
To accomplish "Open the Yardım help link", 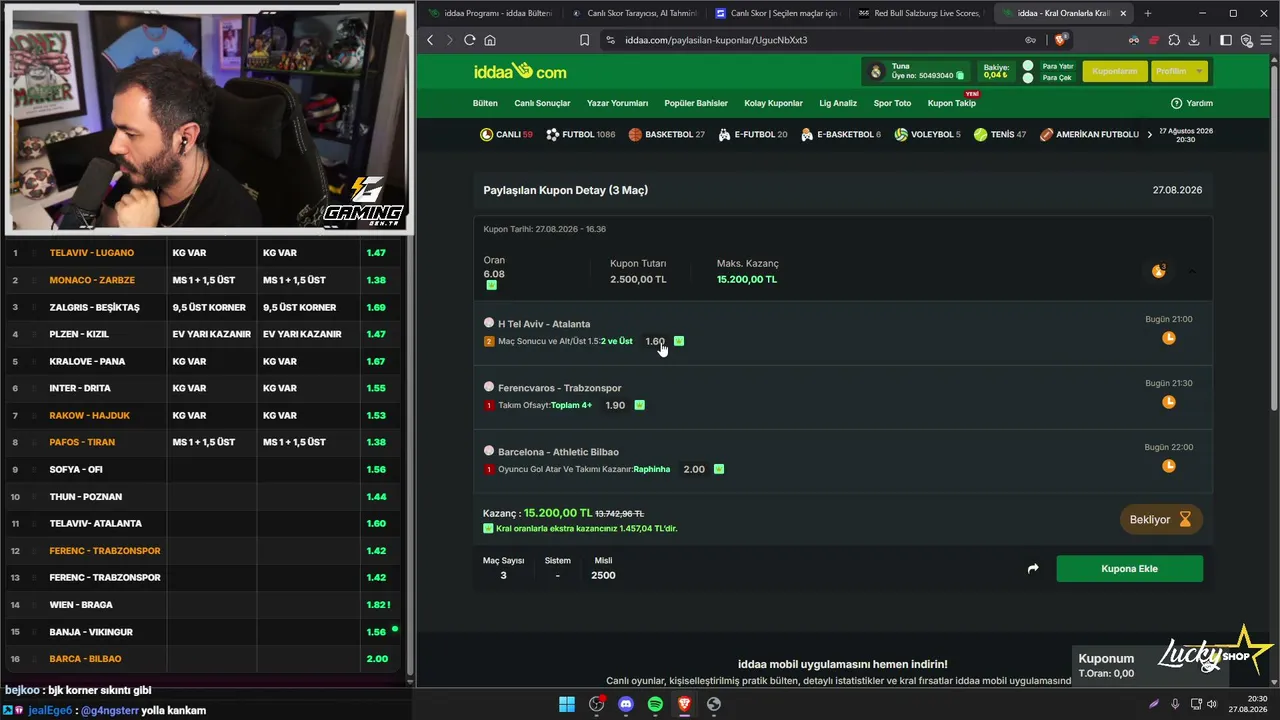I will 1192,103.
